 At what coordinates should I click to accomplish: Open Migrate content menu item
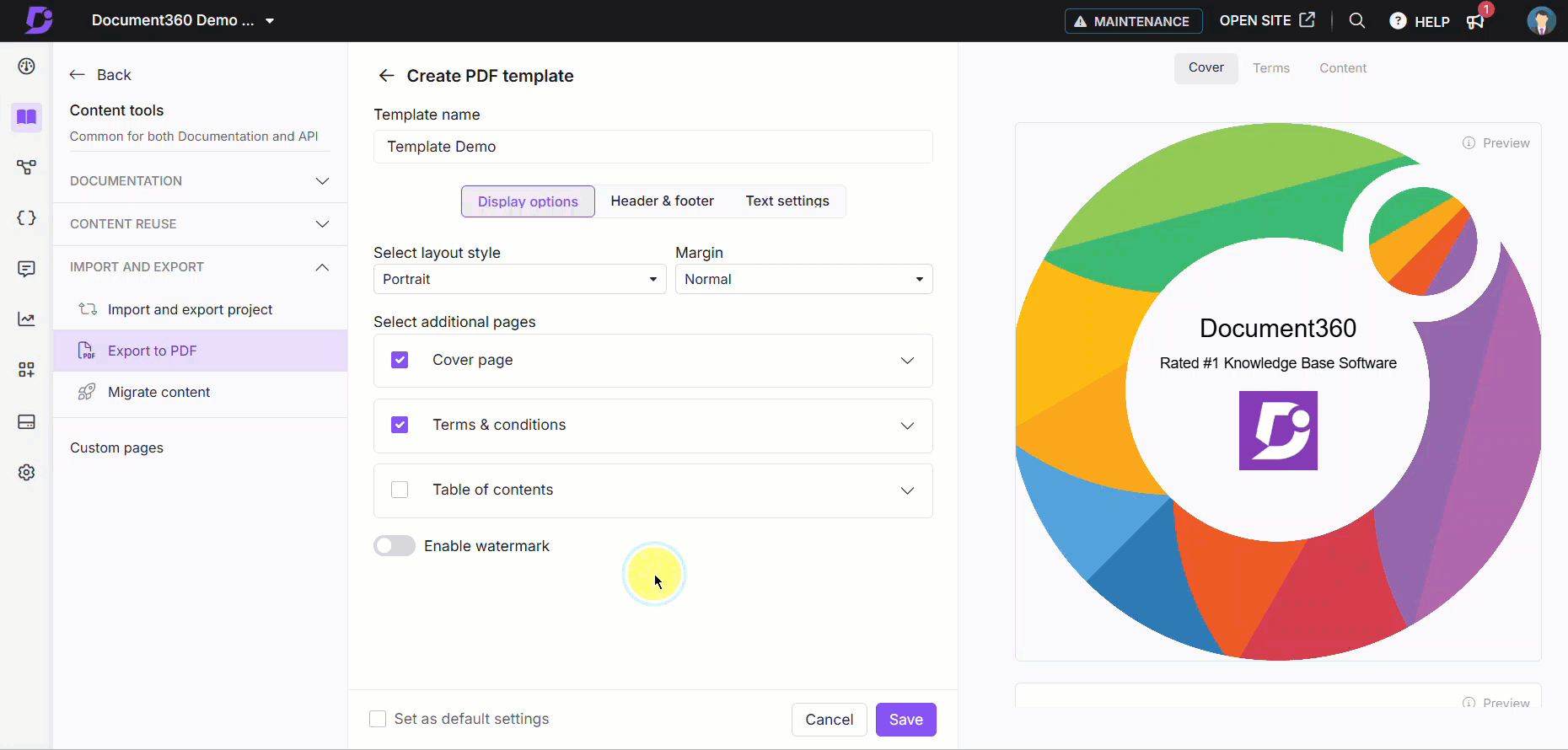point(200,392)
